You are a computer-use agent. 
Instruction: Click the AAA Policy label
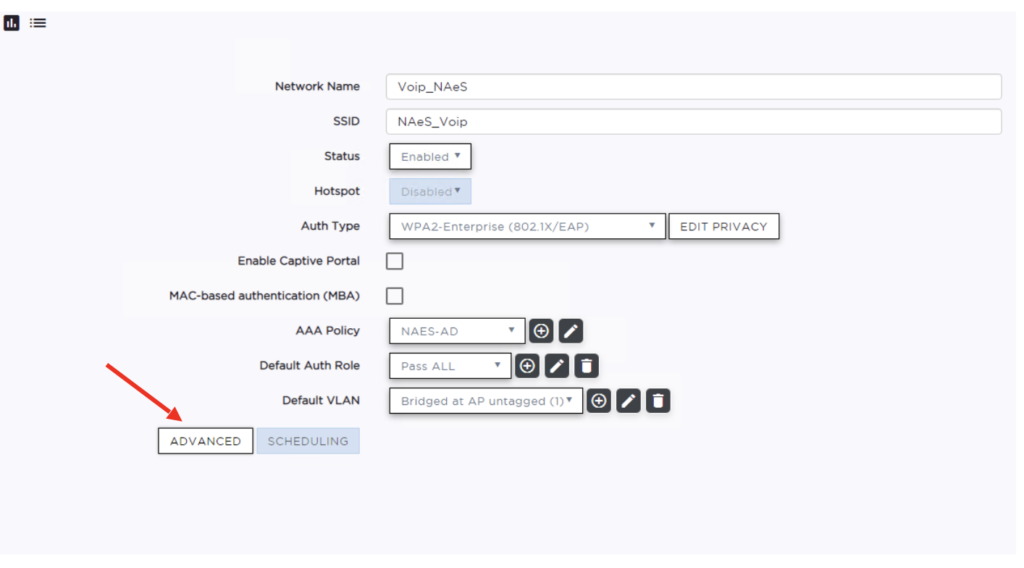(327, 330)
